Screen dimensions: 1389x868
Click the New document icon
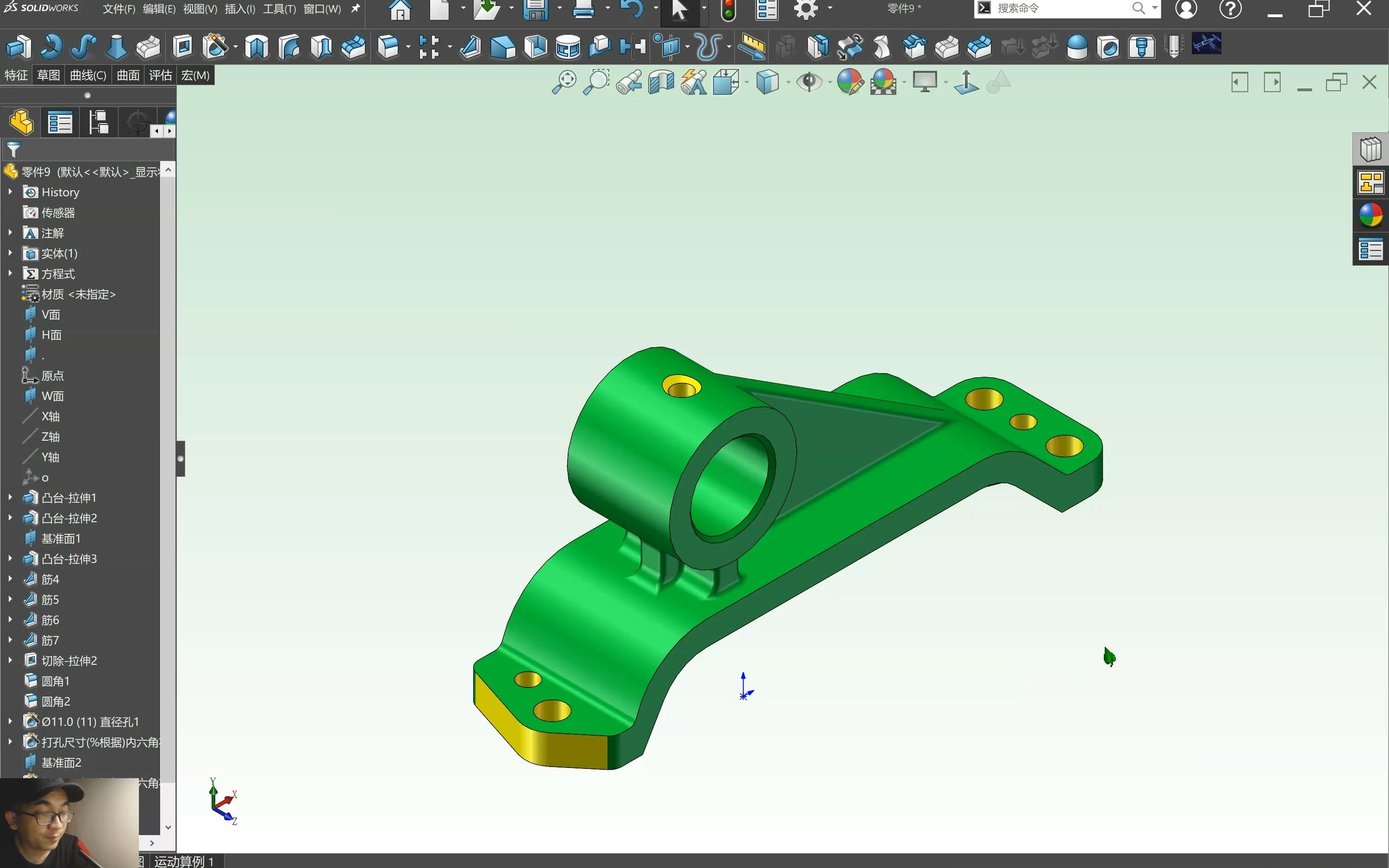click(439, 10)
